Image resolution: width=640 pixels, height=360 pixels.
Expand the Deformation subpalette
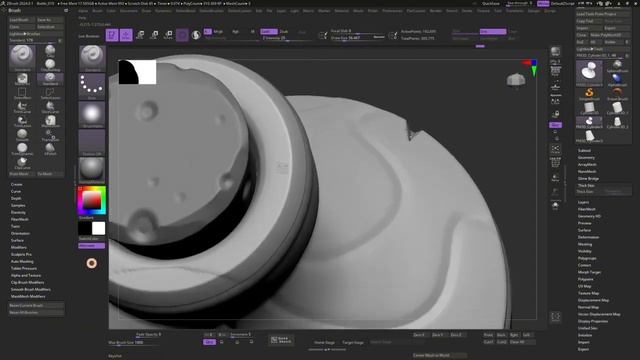(588, 237)
